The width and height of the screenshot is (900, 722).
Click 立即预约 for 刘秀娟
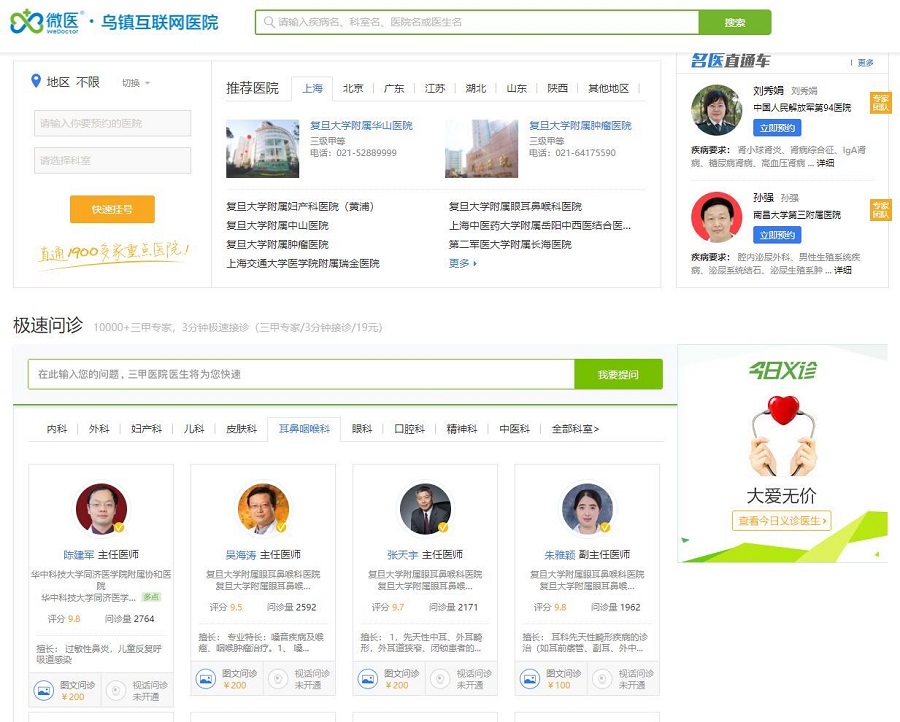coord(777,128)
